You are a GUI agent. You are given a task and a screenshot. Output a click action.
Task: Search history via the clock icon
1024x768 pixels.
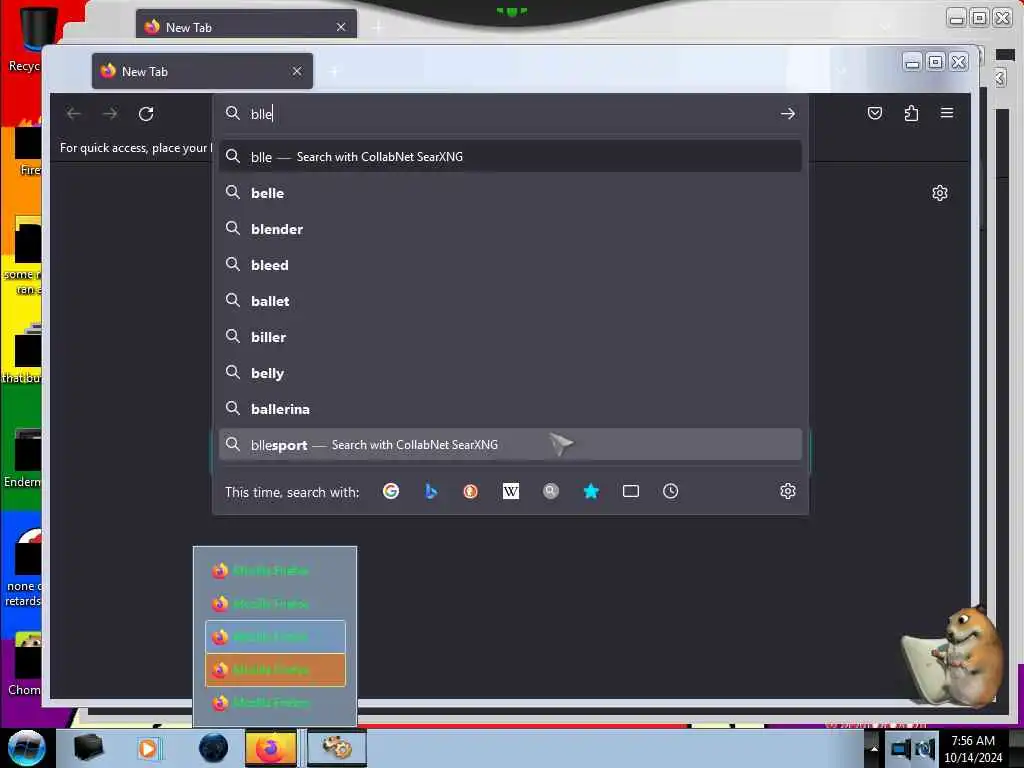point(671,491)
